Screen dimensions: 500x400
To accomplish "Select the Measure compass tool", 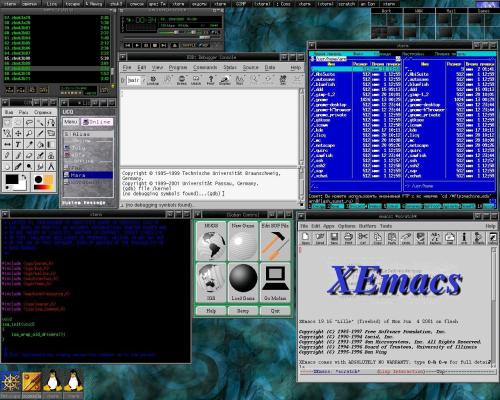I will tap(51, 166).
